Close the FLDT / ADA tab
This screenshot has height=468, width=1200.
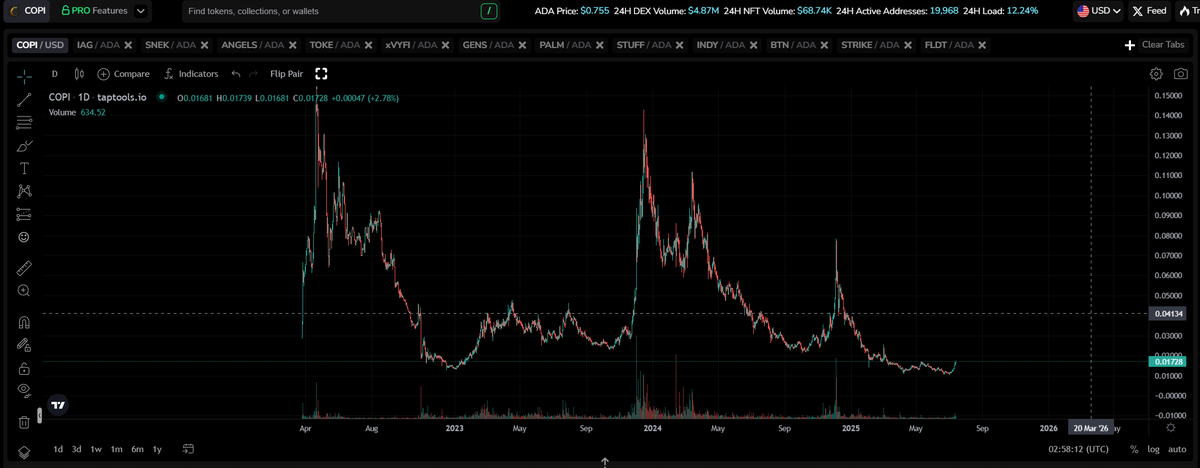pyautogui.click(x=982, y=45)
